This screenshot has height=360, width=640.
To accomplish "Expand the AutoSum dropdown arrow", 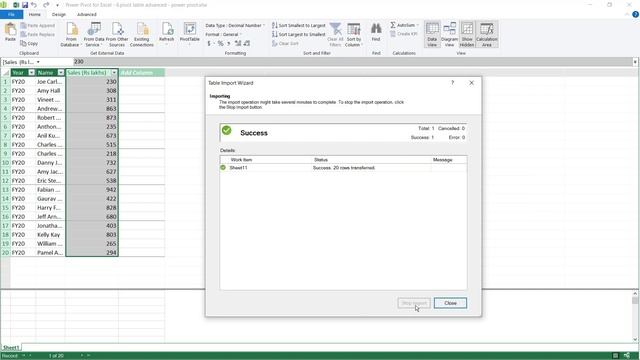I will (418, 25).
